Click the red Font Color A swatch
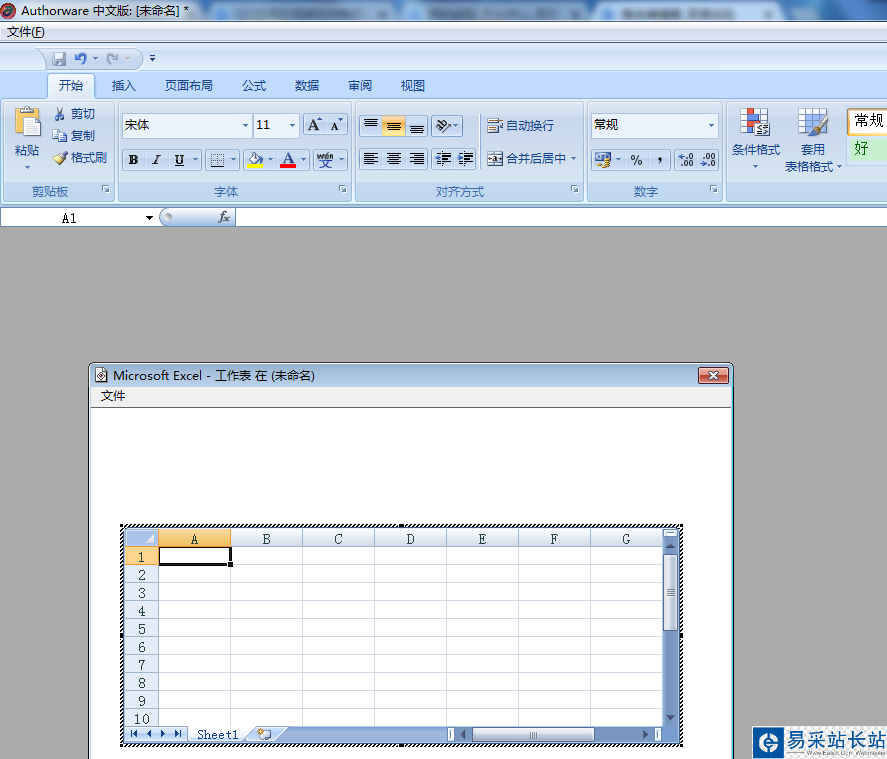The image size is (887, 759). tap(289, 159)
